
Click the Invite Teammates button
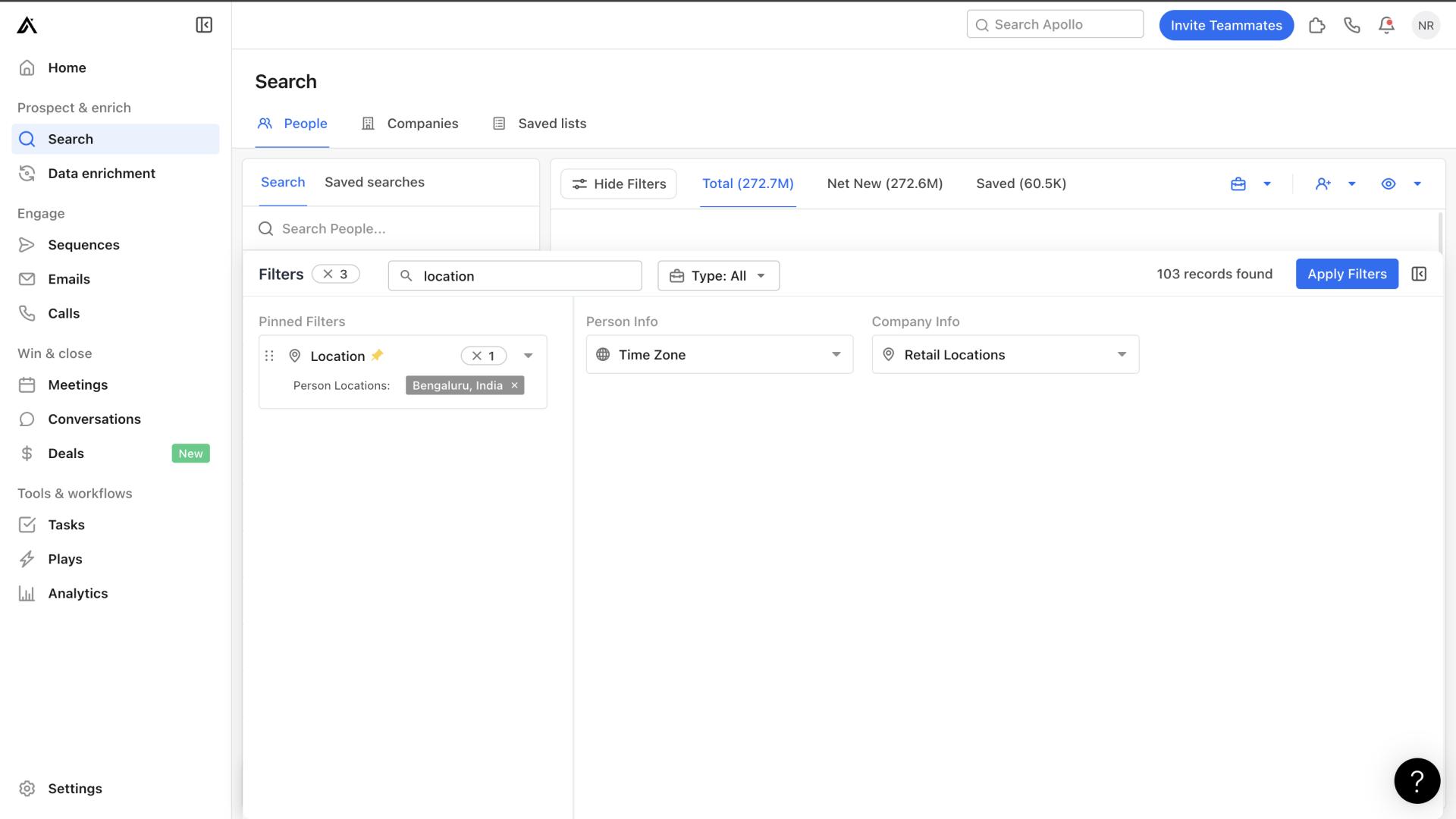click(x=1226, y=25)
